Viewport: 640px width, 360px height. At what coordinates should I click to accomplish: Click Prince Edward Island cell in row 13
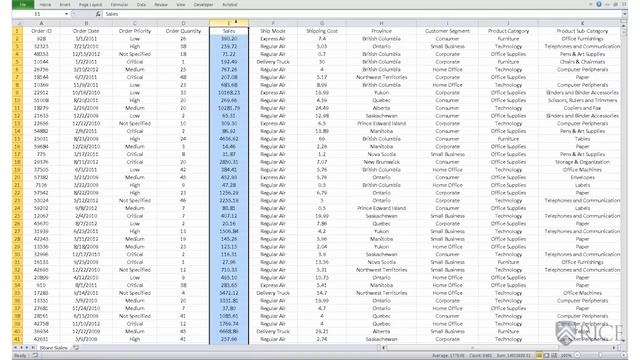click(x=381, y=124)
